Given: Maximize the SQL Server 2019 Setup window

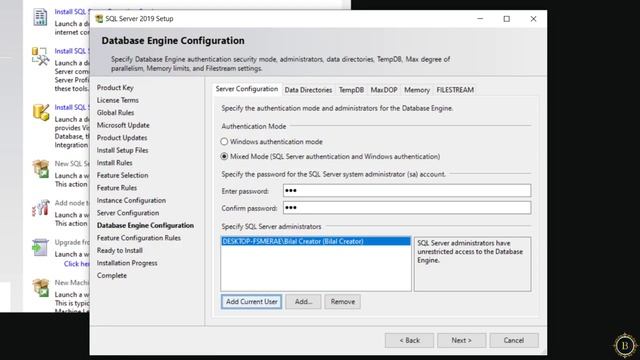Looking at the screenshot, I should click(x=507, y=19).
